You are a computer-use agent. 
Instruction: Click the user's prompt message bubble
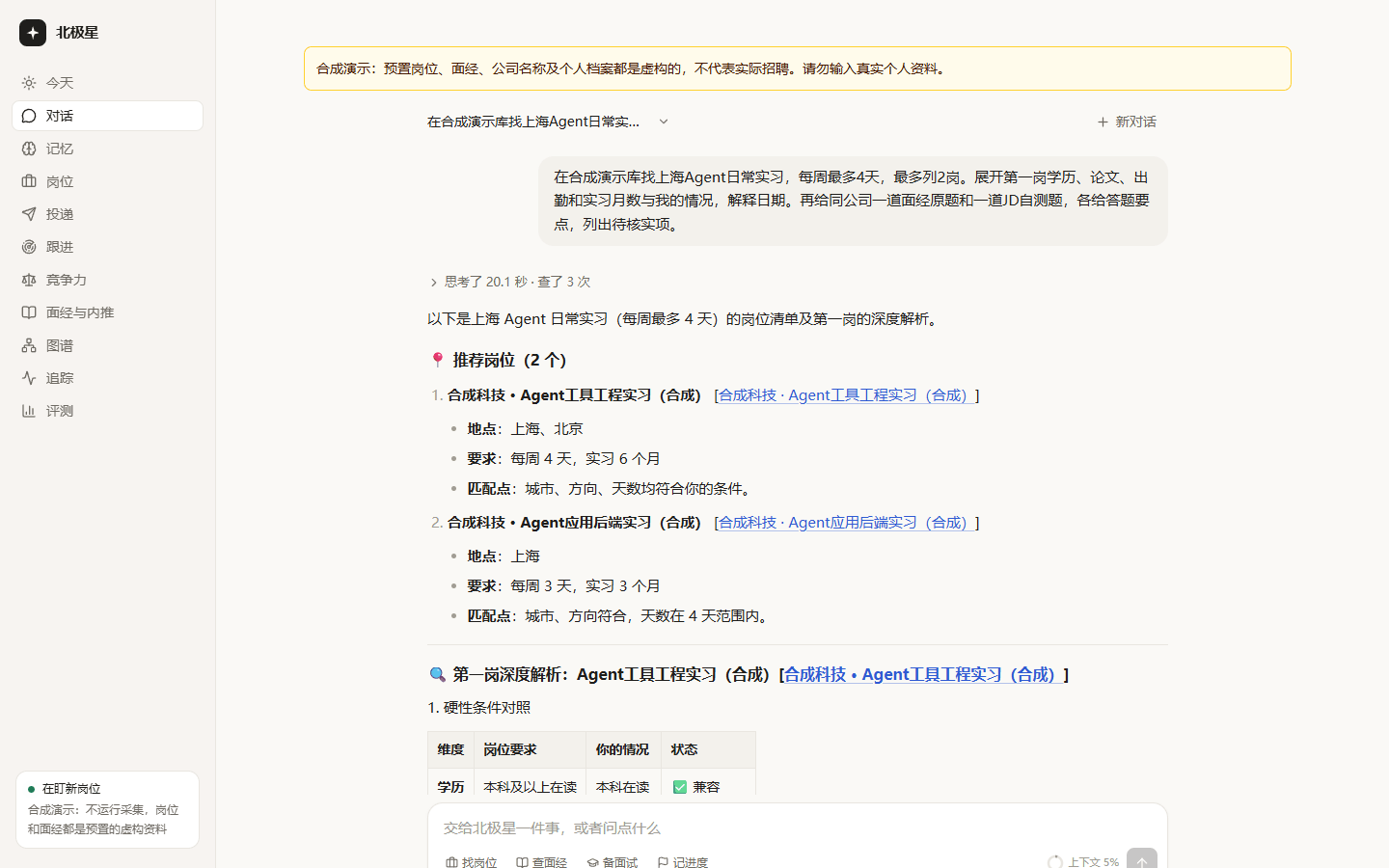point(853,201)
